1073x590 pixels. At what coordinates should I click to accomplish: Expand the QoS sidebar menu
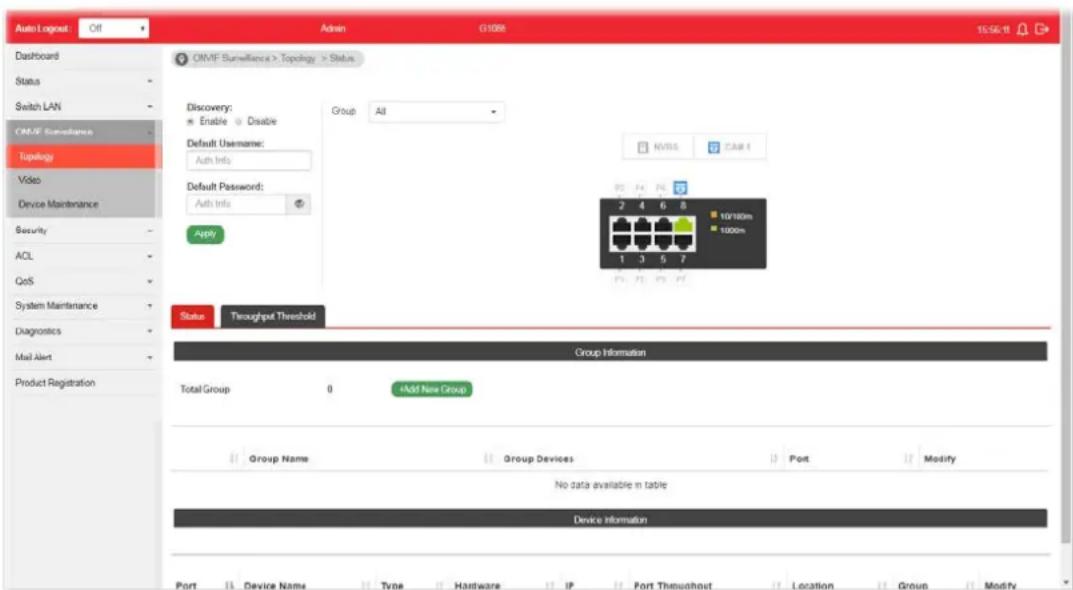(x=82, y=281)
